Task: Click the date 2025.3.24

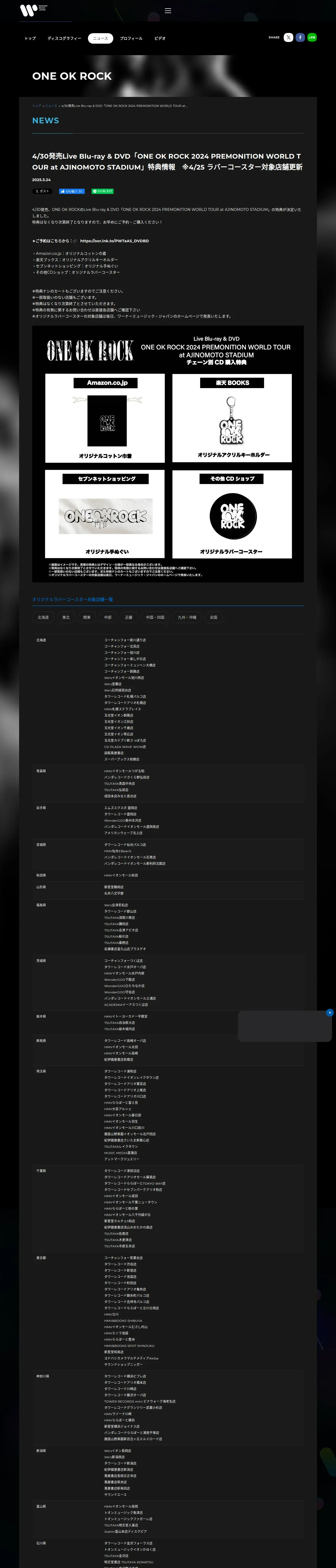Action: click(x=41, y=180)
